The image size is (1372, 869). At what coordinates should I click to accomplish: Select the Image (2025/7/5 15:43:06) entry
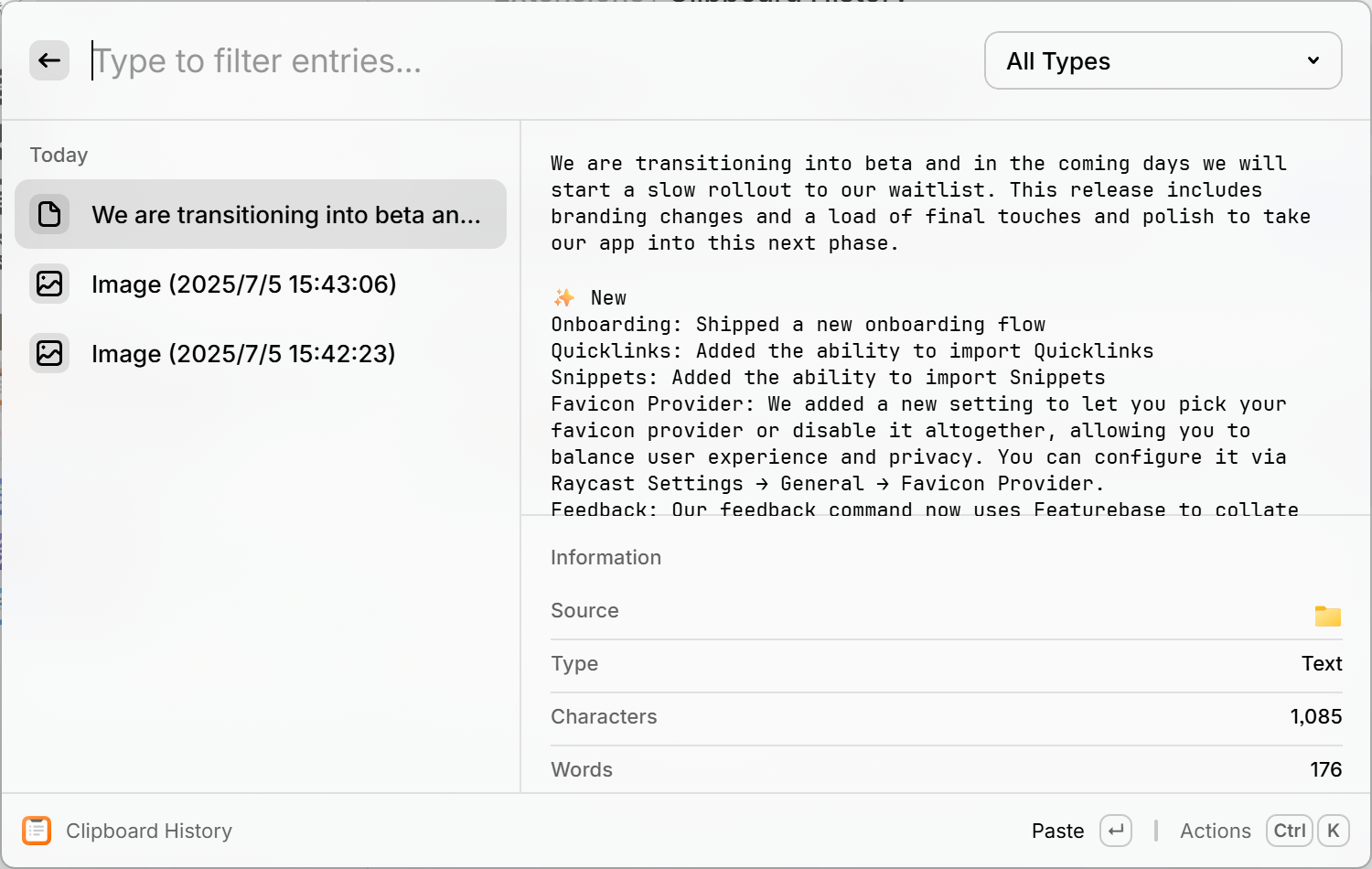tap(261, 284)
